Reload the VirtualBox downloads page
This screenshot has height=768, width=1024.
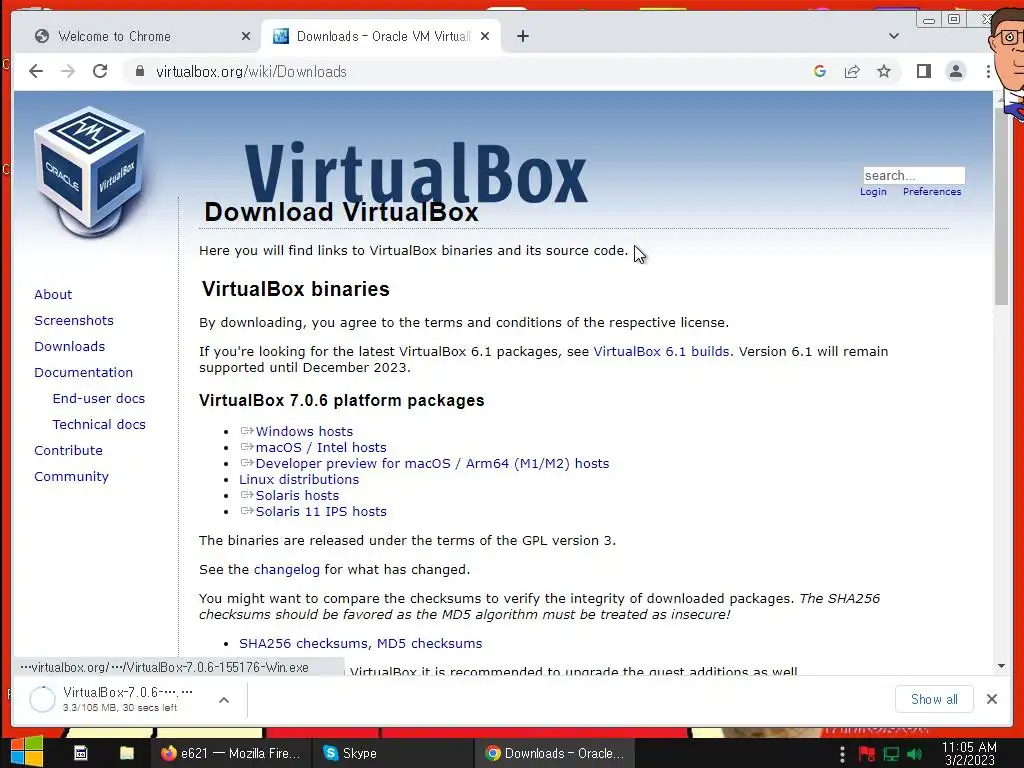click(x=100, y=71)
